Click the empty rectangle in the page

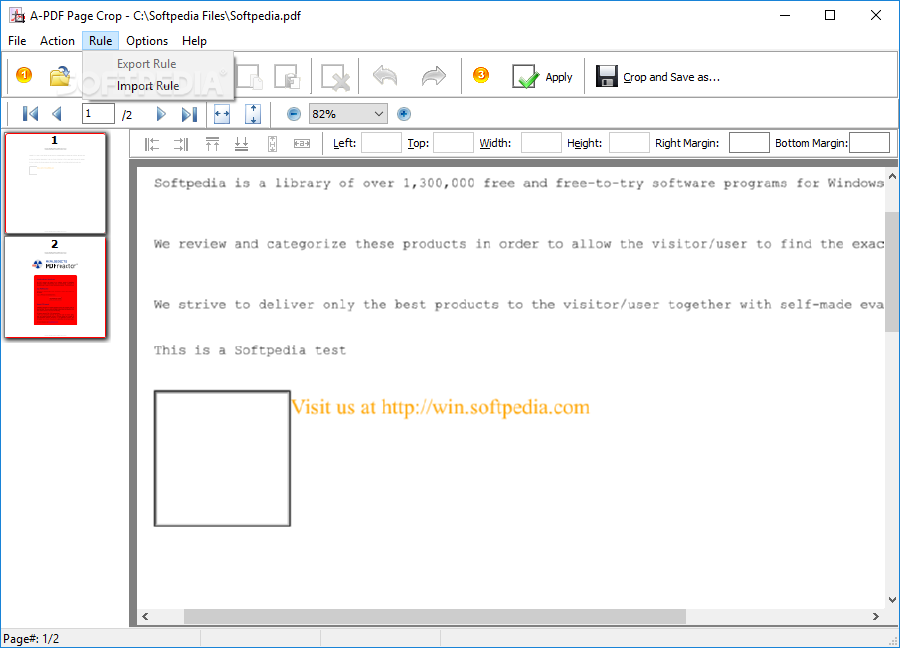[x=222, y=459]
